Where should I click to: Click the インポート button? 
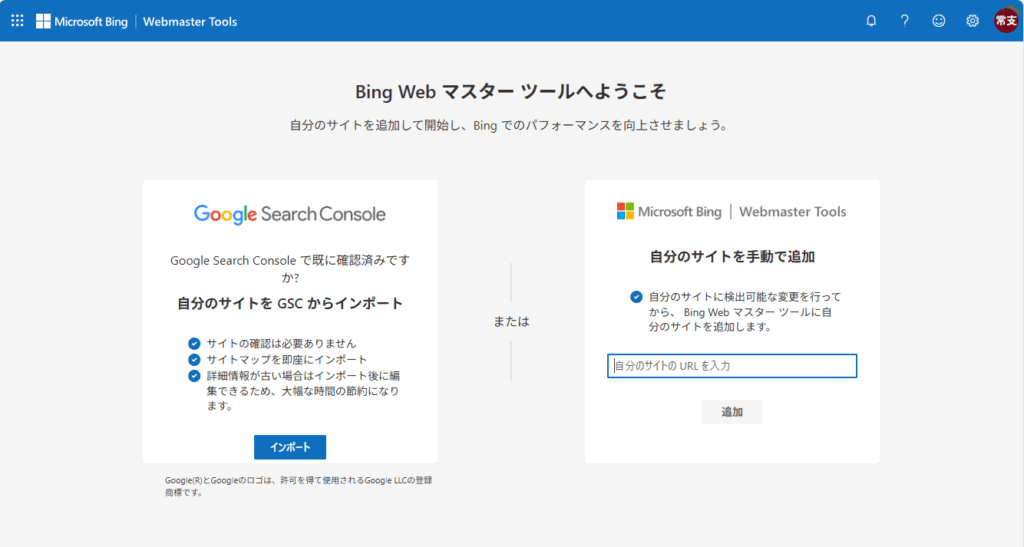290,447
